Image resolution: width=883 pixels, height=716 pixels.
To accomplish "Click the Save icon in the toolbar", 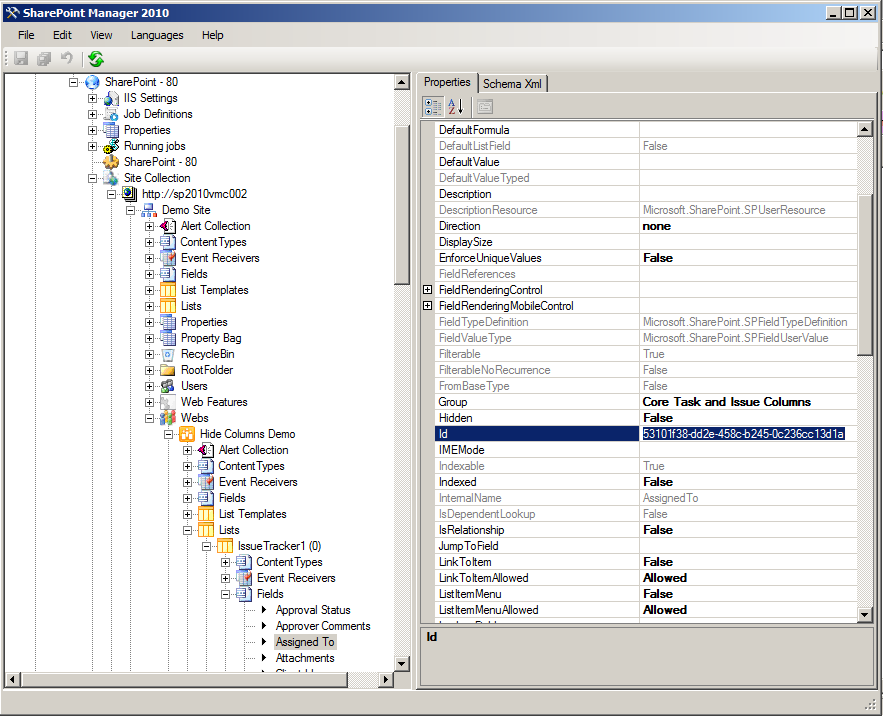I will pyautogui.click(x=20, y=58).
